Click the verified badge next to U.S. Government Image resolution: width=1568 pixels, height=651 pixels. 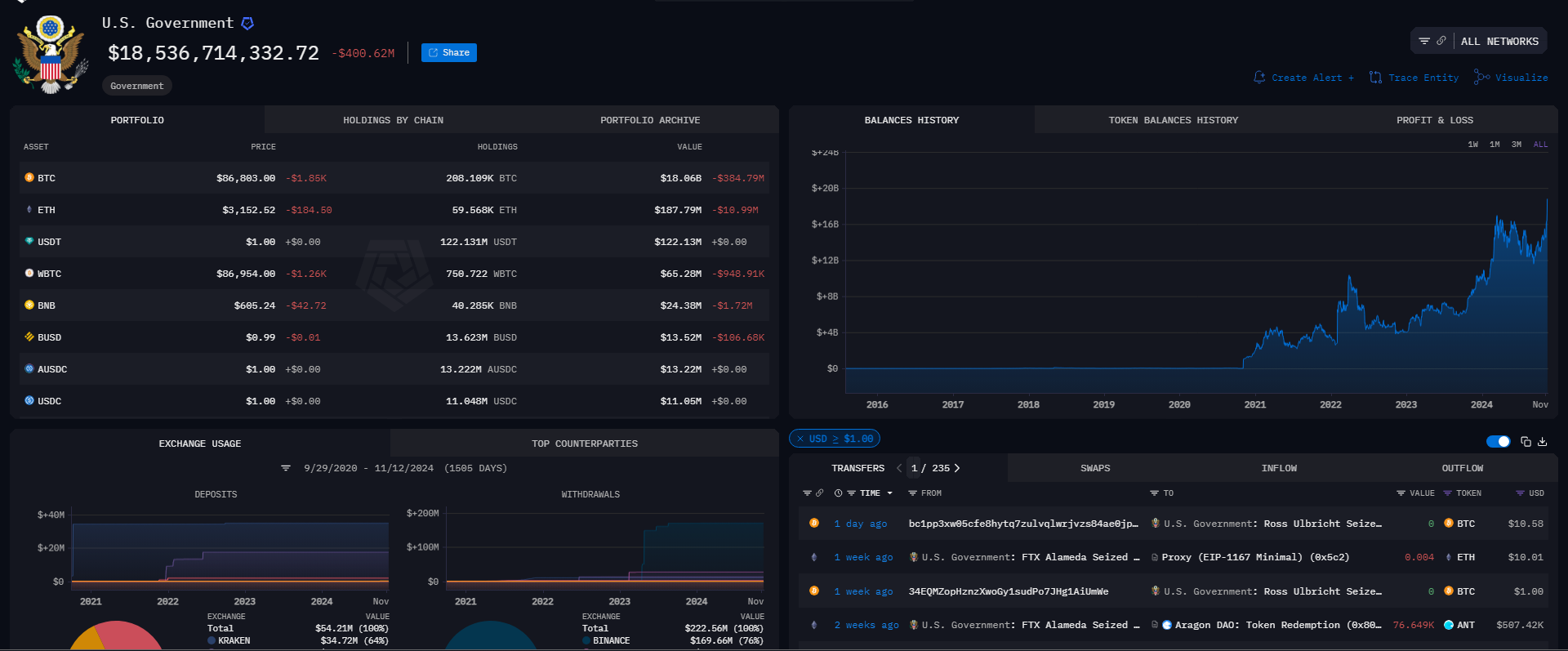pos(247,24)
